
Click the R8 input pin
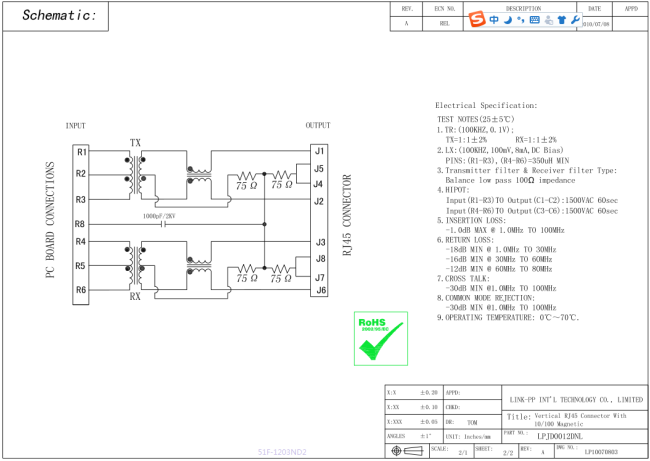point(81,224)
